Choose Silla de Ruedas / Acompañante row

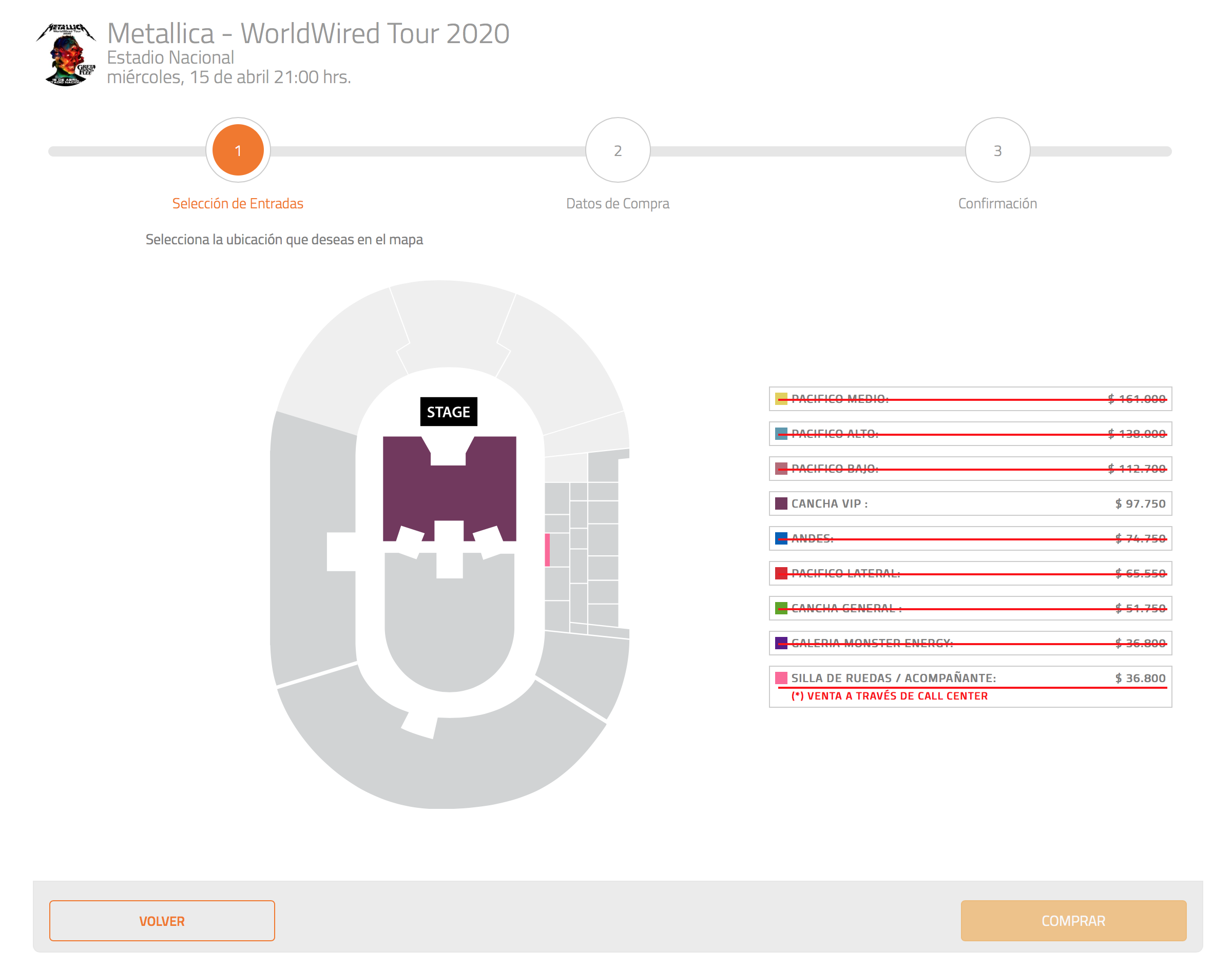(970, 687)
